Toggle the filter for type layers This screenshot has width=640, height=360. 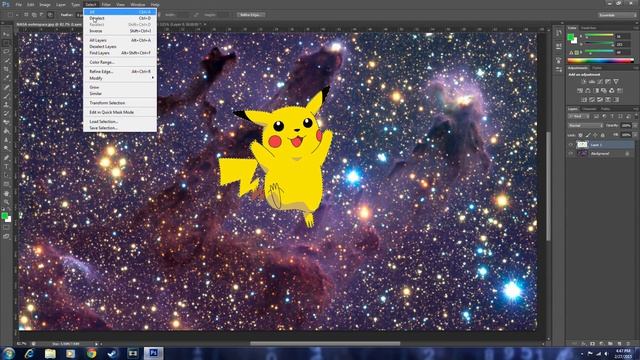coord(612,117)
